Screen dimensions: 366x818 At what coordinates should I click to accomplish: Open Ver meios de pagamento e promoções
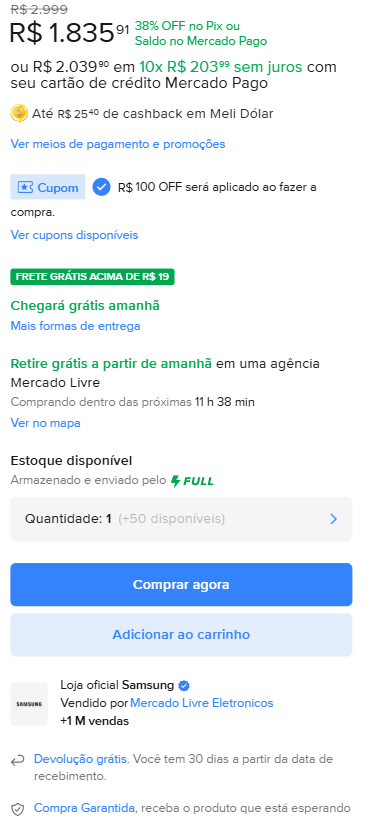point(118,144)
